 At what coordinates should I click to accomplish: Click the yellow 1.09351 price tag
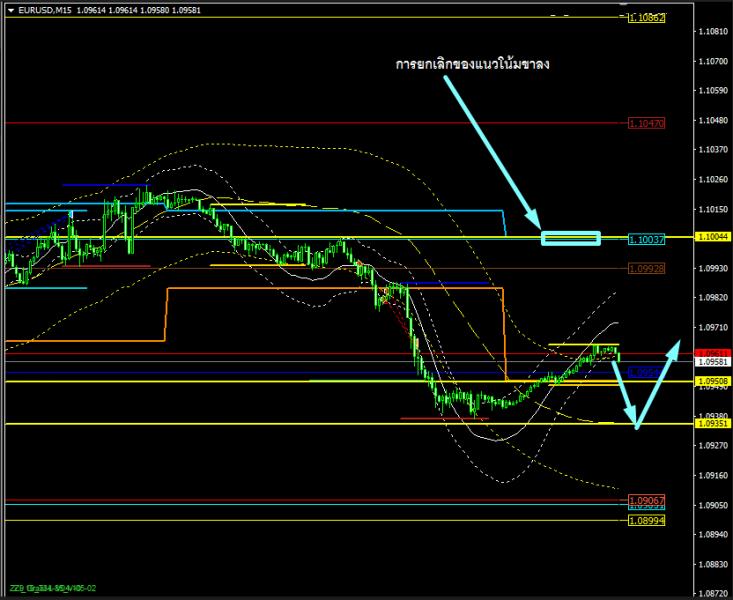[x=713, y=423]
